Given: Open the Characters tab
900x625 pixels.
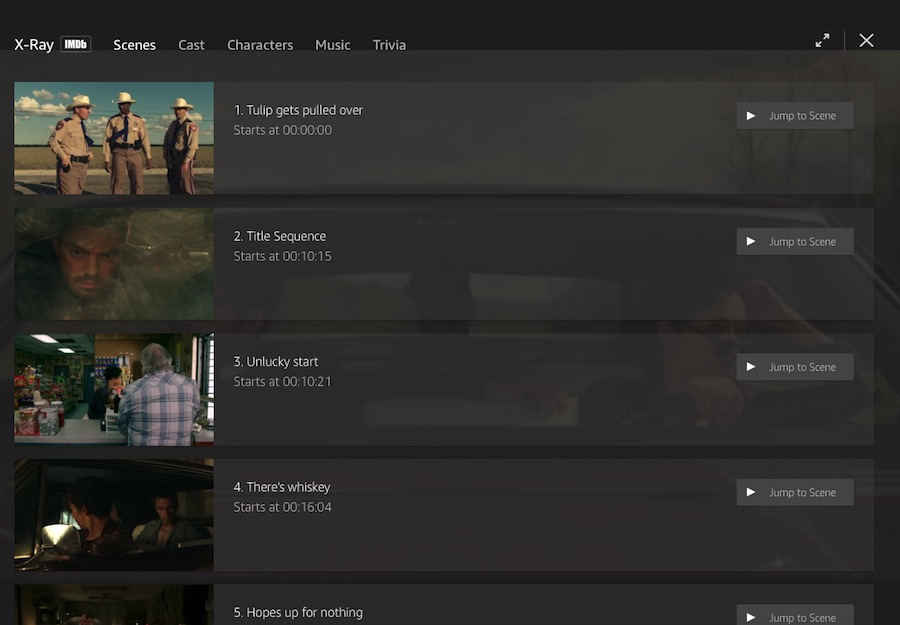Looking at the screenshot, I should pos(260,45).
